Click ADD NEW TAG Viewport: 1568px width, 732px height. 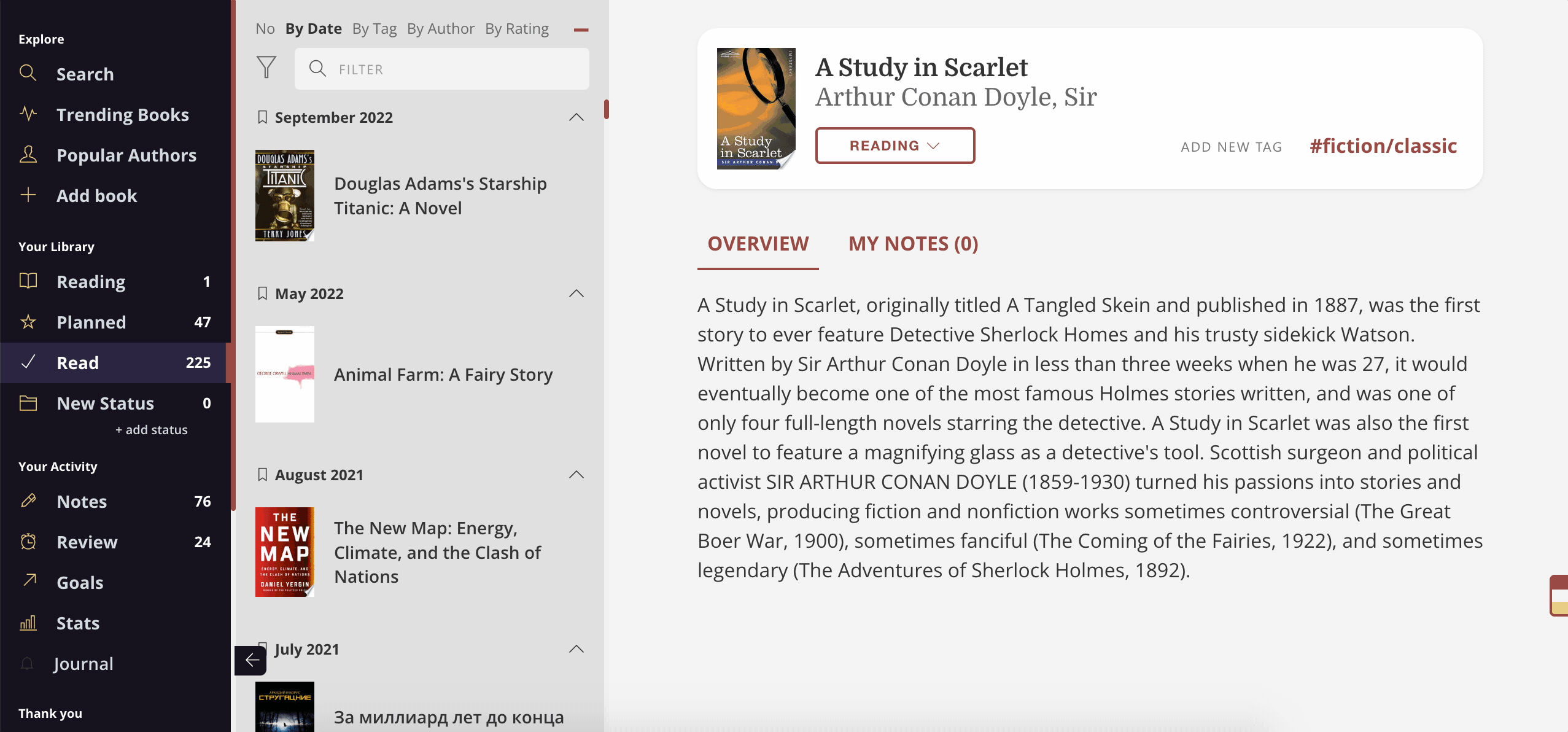pyautogui.click(x=1231, y=147)
